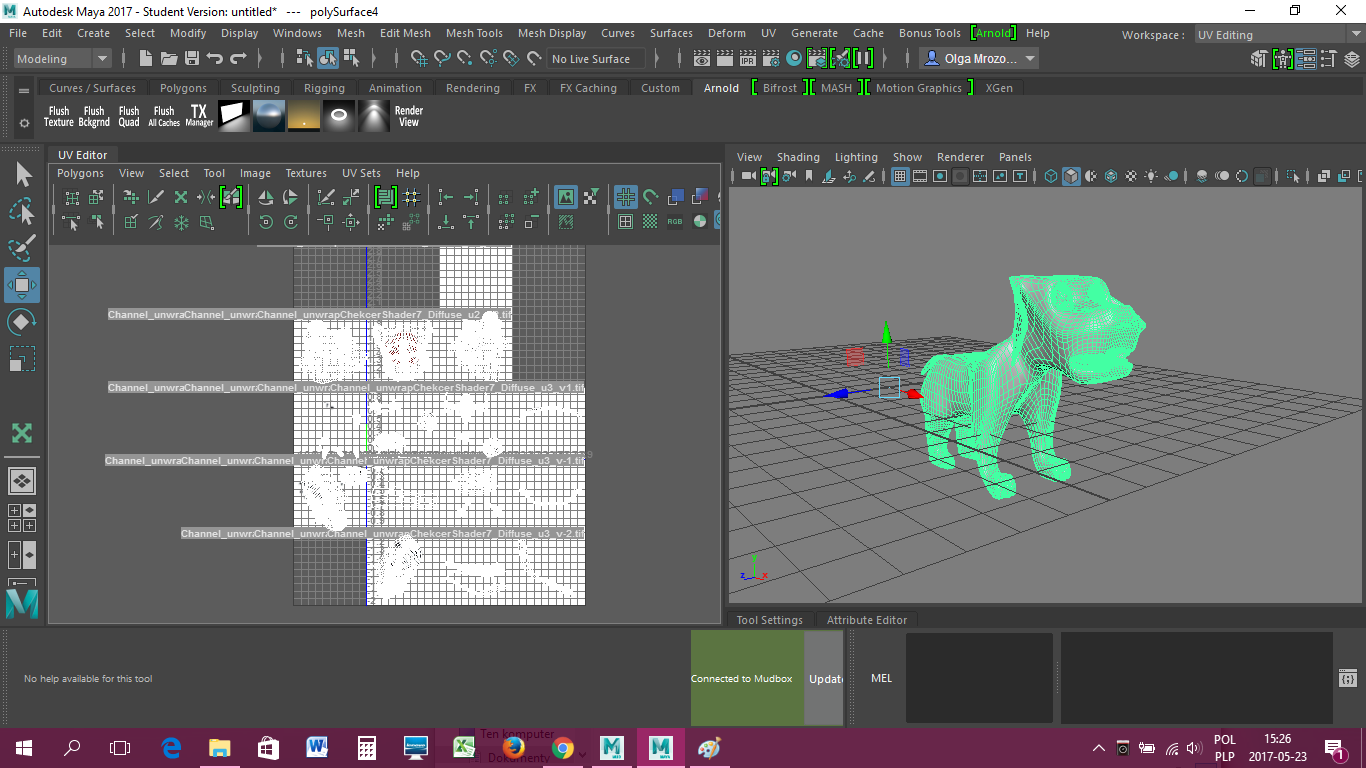Click the No Live Surface button
This screenshot has width=1366, height=768.
click(595, 58)
